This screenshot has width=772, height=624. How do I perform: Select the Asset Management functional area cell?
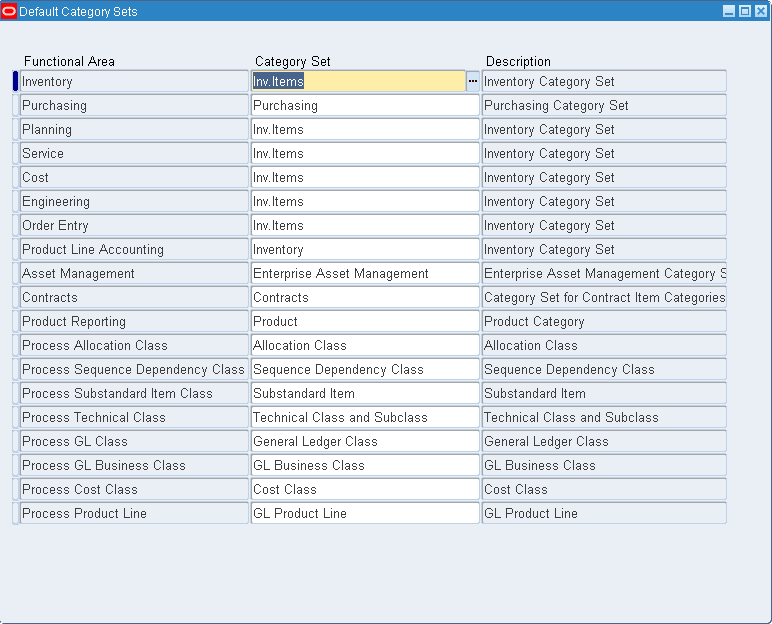tap(134, 273)
